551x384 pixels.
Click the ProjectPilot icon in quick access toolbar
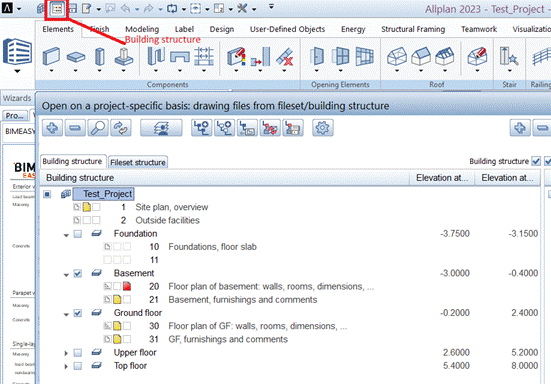click(41, 8)
